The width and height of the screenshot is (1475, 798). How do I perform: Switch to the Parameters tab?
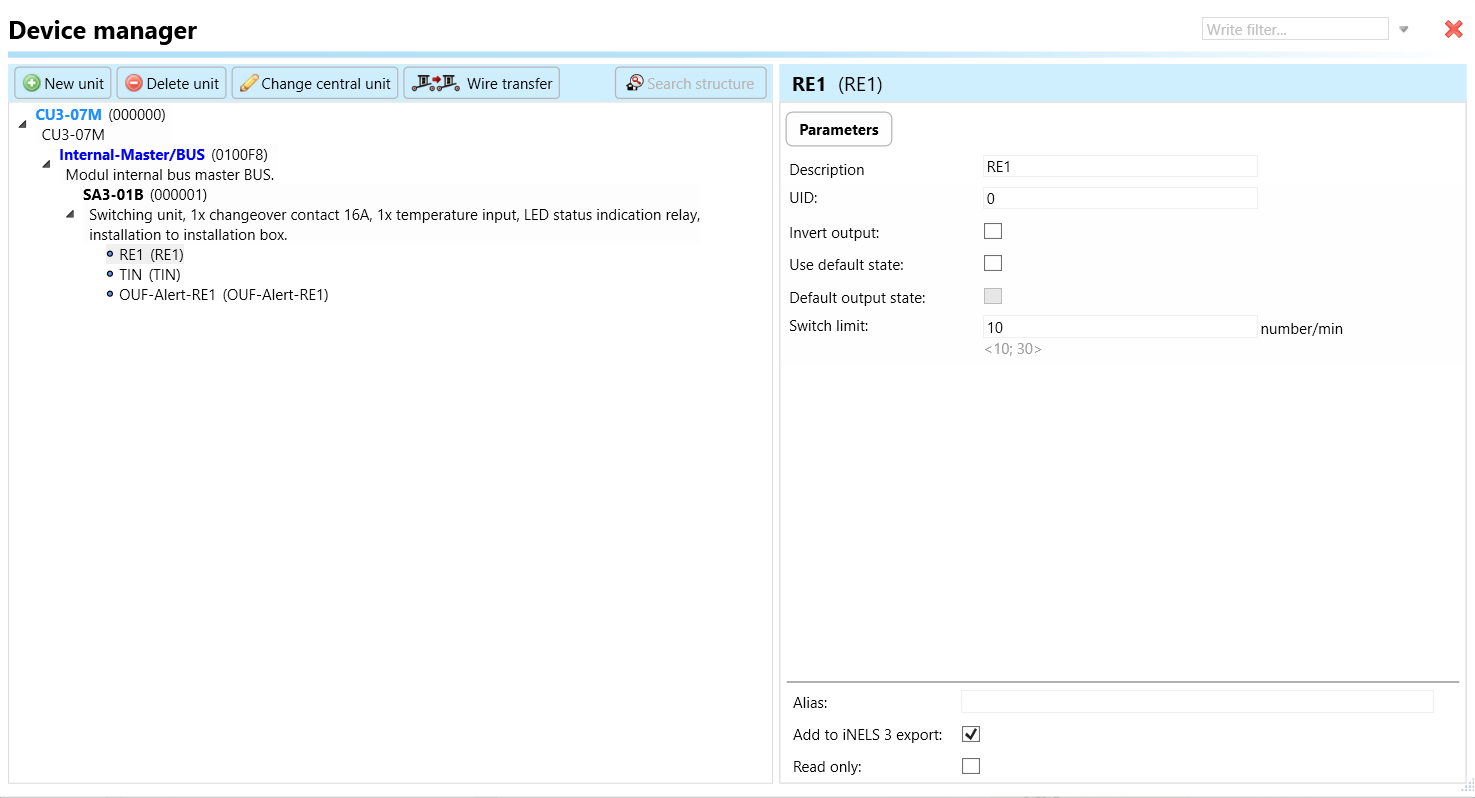tap(838, 130)
